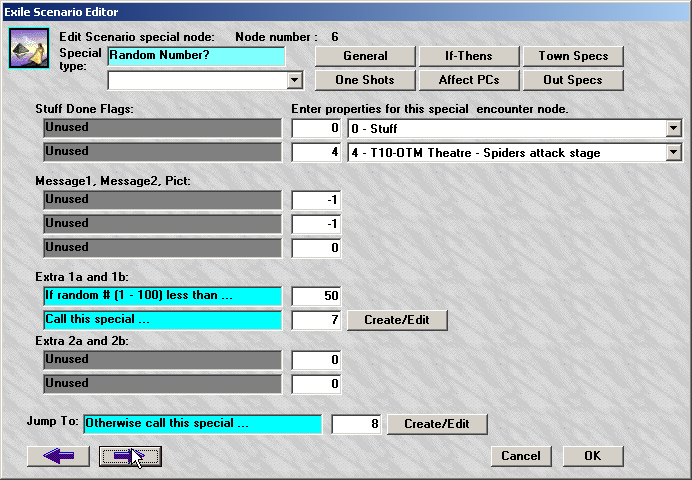
Task: Click Create/Edit beside the Jump To field
Action: coord(437,424)
